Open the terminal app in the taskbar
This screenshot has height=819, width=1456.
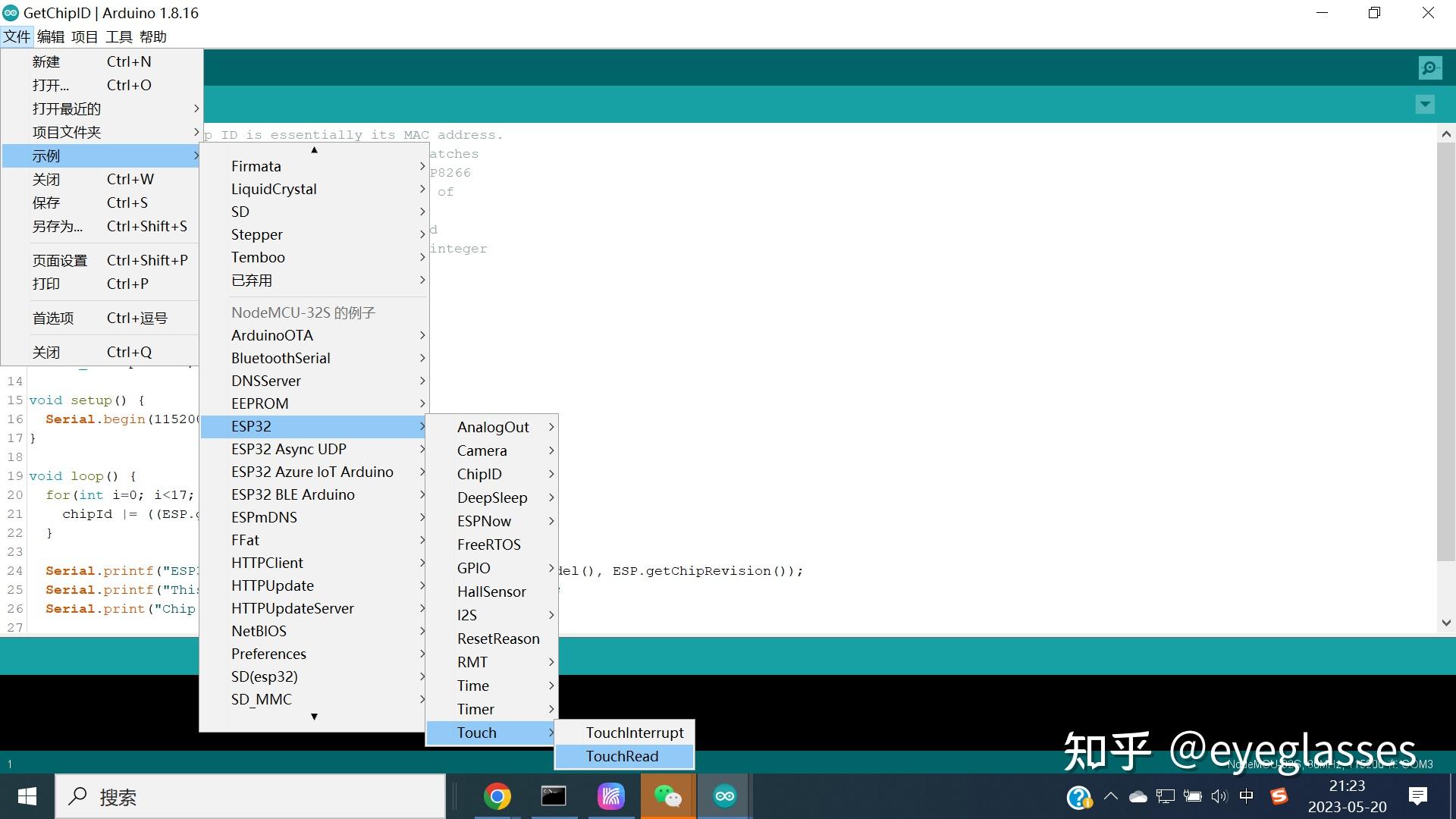click(x=554, y=796)
